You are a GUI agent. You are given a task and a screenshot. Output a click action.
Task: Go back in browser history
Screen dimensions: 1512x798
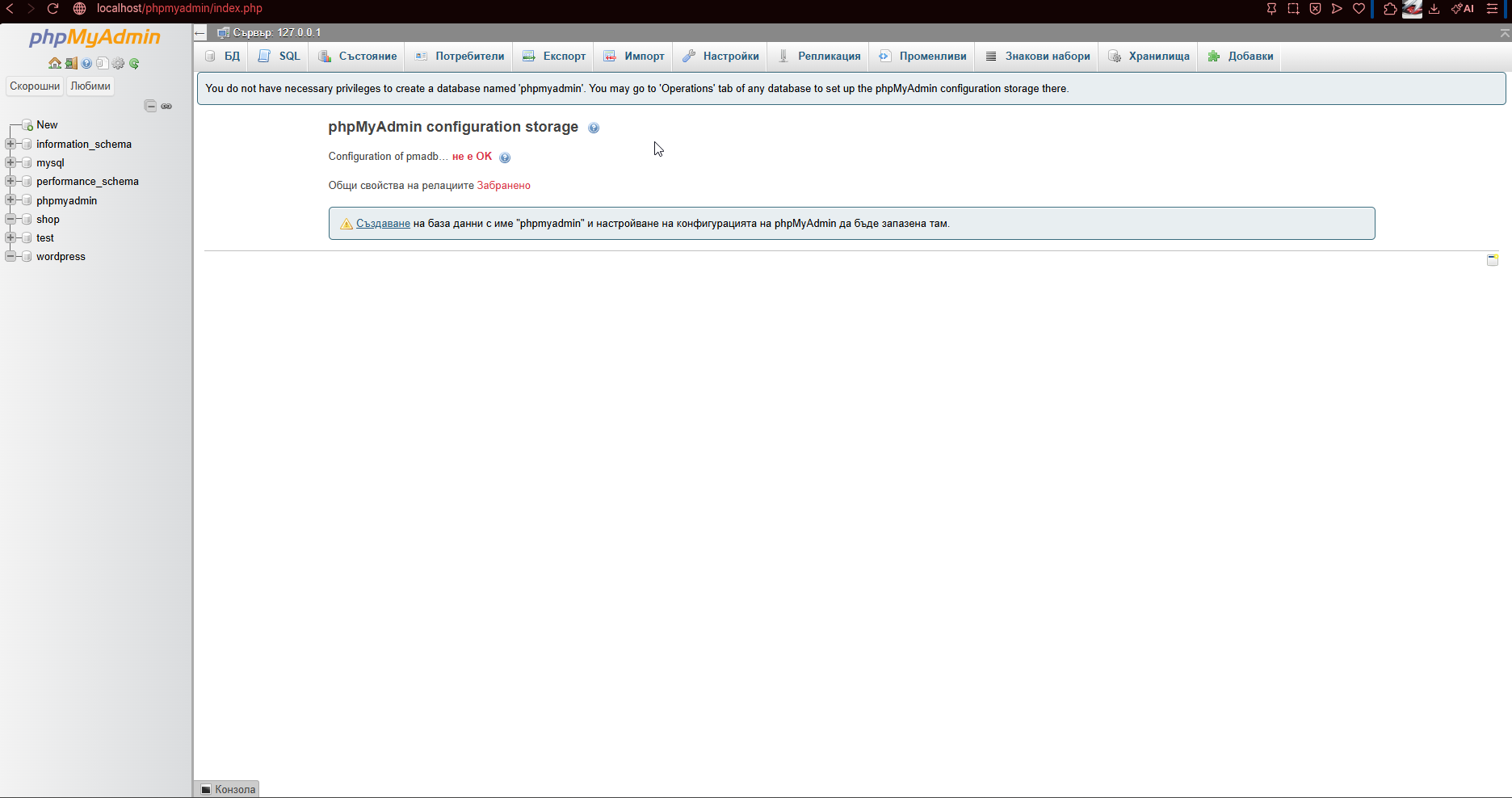coord(10,9)
